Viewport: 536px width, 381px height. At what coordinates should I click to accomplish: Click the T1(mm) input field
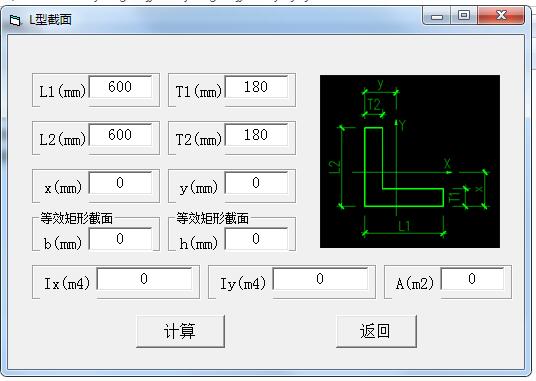[x=256, y=87]
